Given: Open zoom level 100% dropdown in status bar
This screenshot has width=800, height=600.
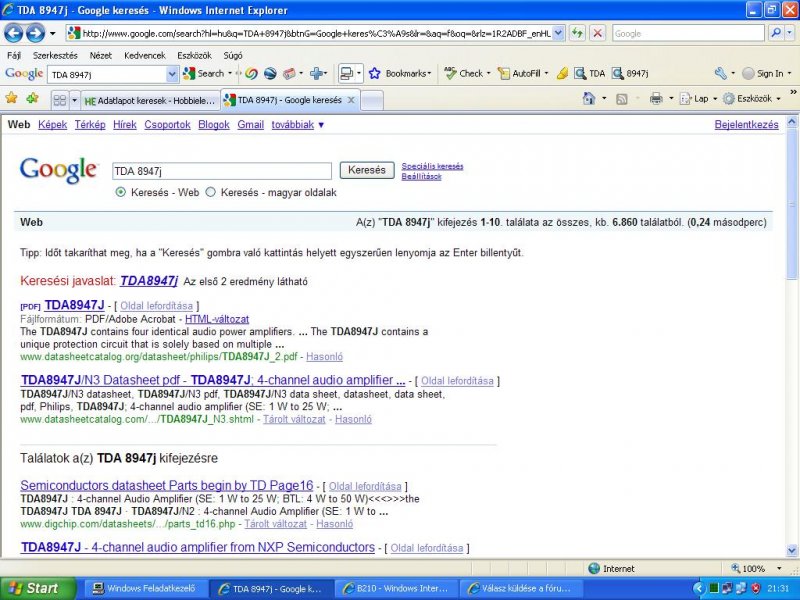Looking at the screenshot, I should point(779,568).
